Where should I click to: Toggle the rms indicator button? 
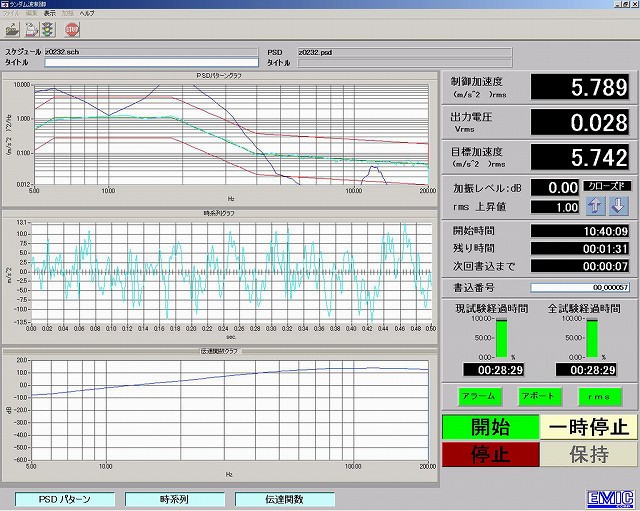coord(600,397)
